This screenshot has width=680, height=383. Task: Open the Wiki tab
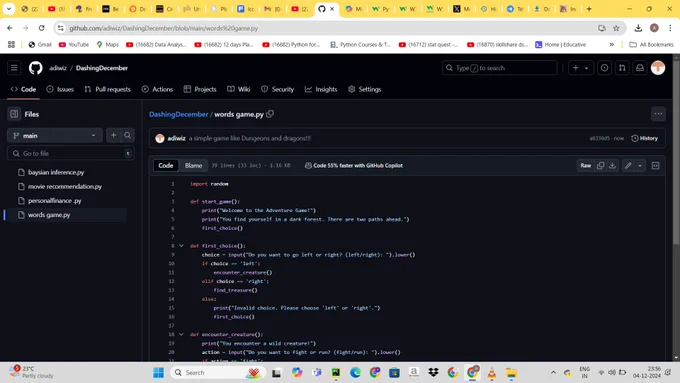tap(239, 89)
